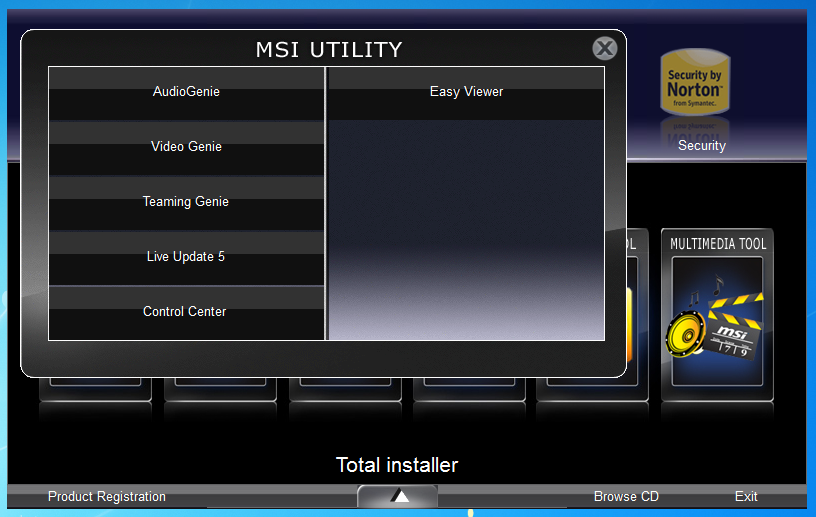Click the Total installer caption
The height and width of the screenshot is (517, 816).
pos(397,464)
